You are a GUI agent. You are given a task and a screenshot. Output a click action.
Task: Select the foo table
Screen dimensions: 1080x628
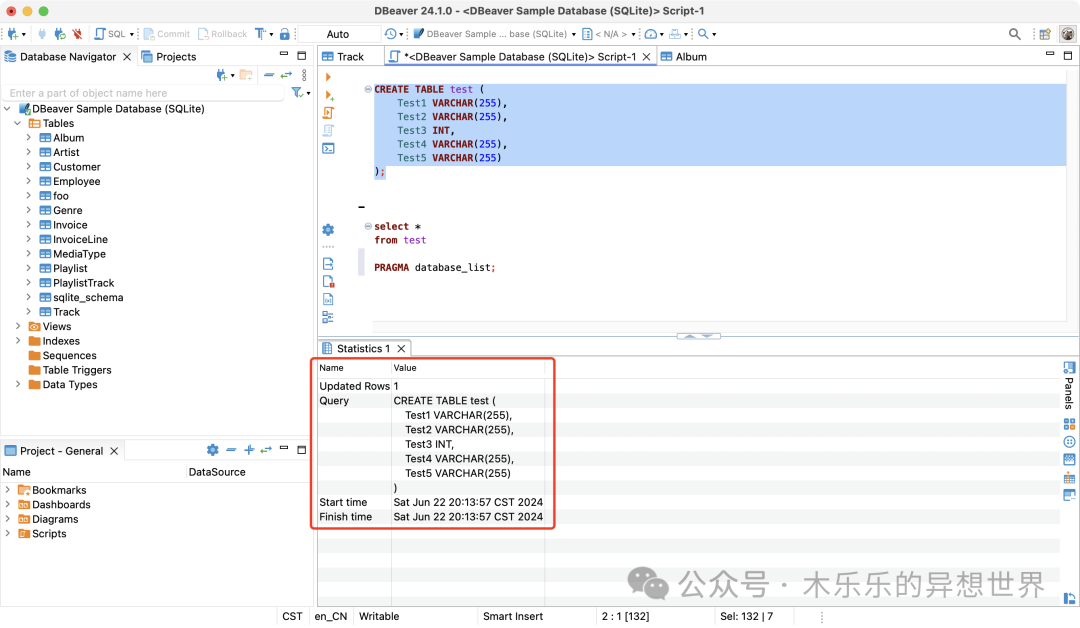pos(61,196)
